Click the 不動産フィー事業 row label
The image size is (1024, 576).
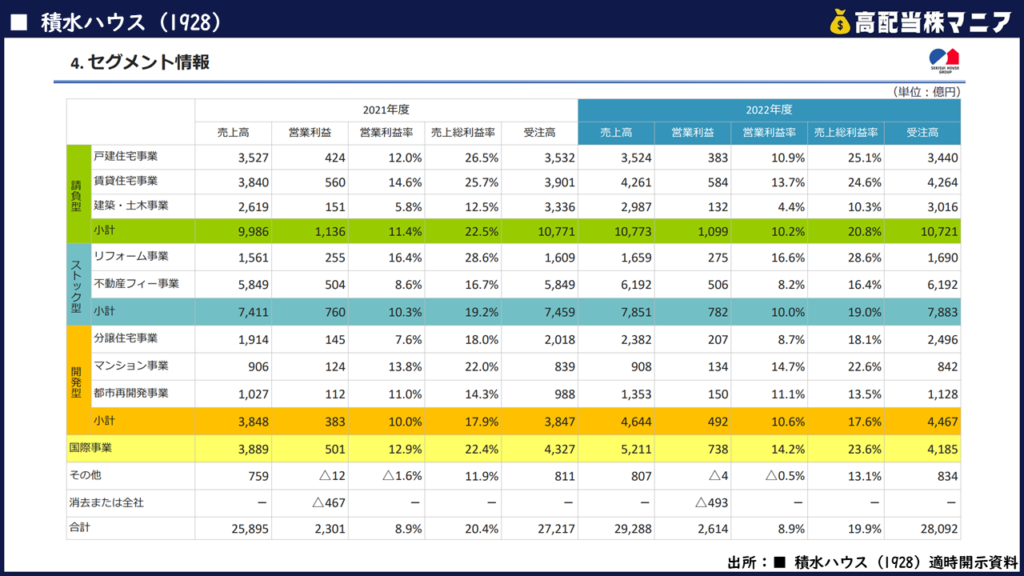(136, 284)
